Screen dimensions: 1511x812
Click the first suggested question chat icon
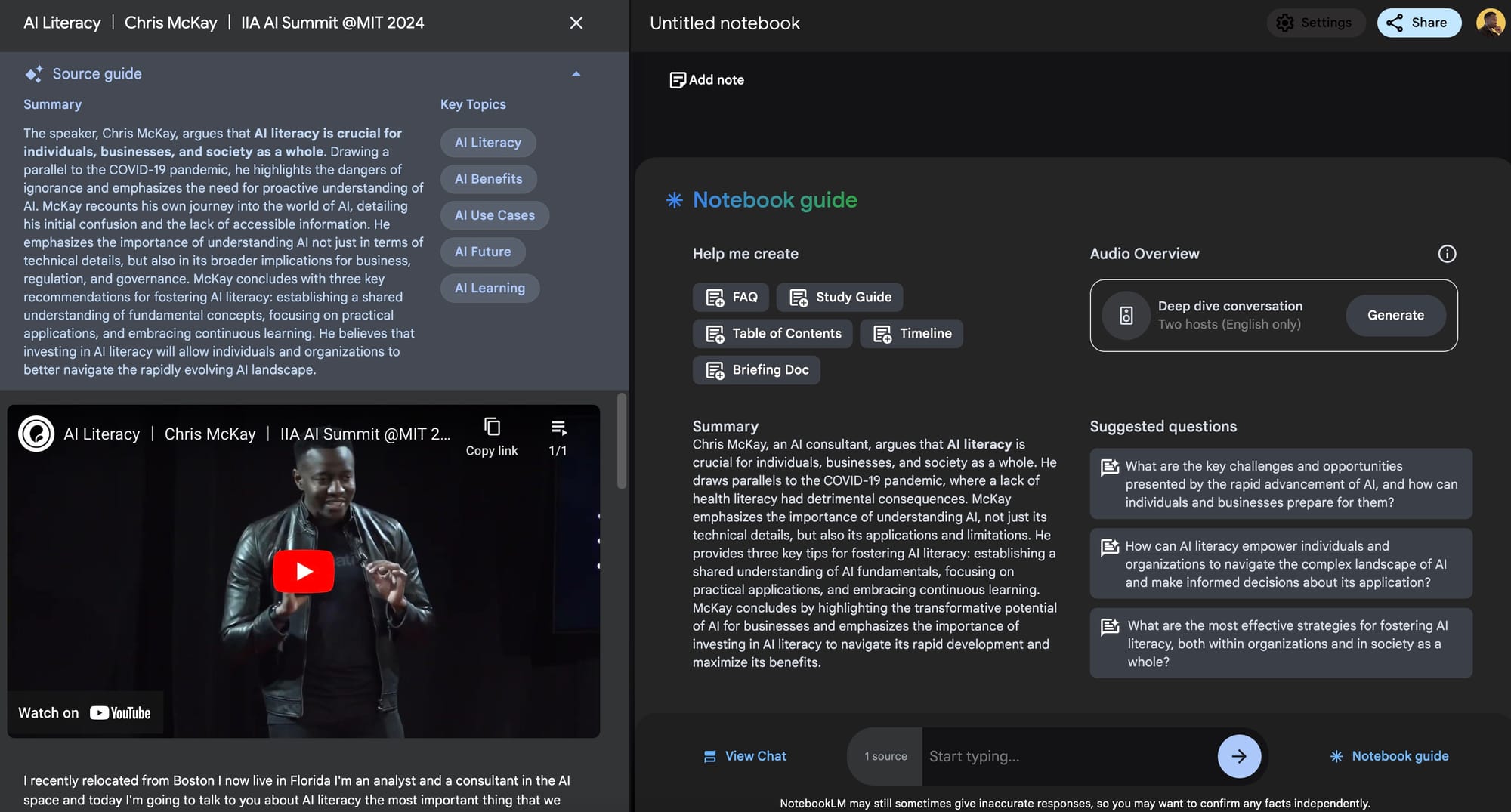(1110, 468)
